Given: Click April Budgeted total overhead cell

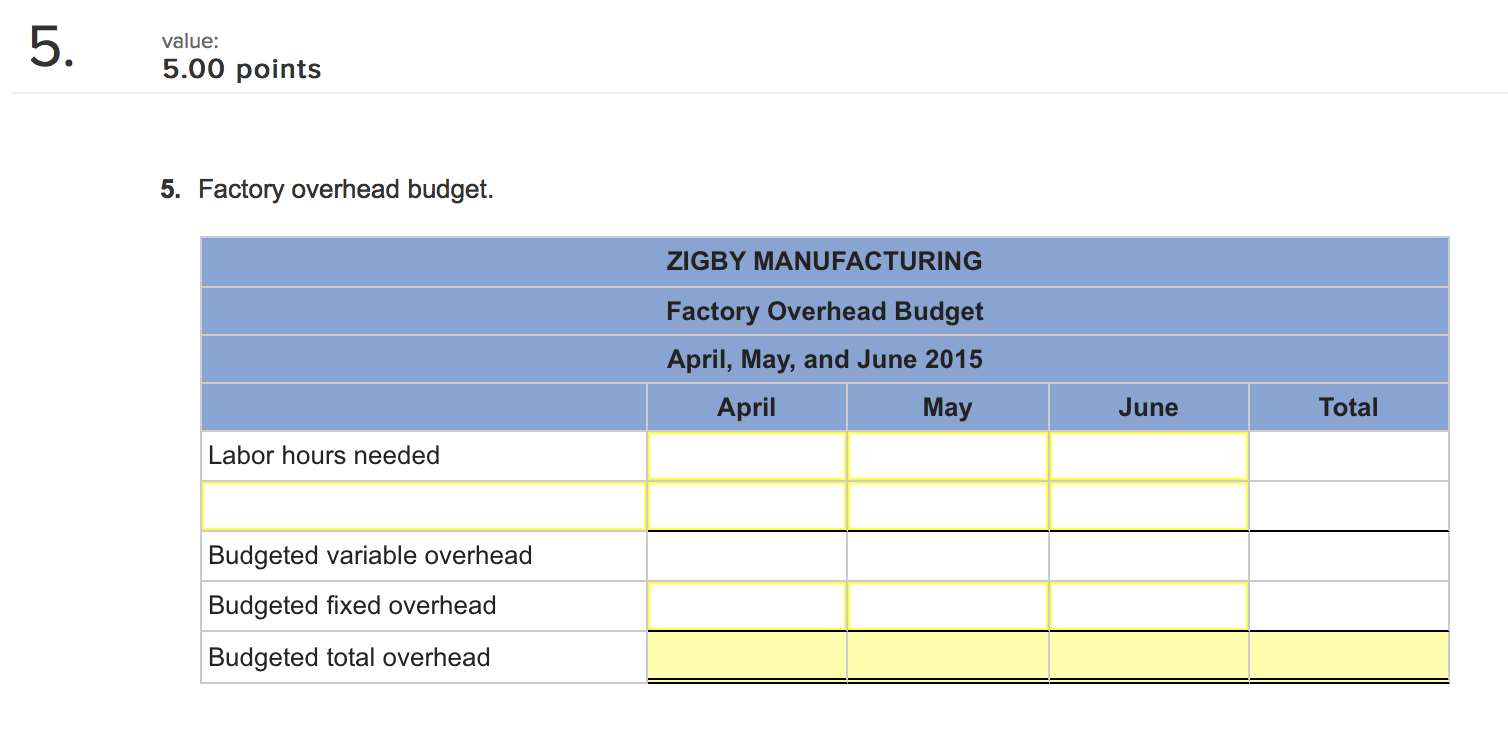Looking at the screenshot, I should [x=747, y=657].
